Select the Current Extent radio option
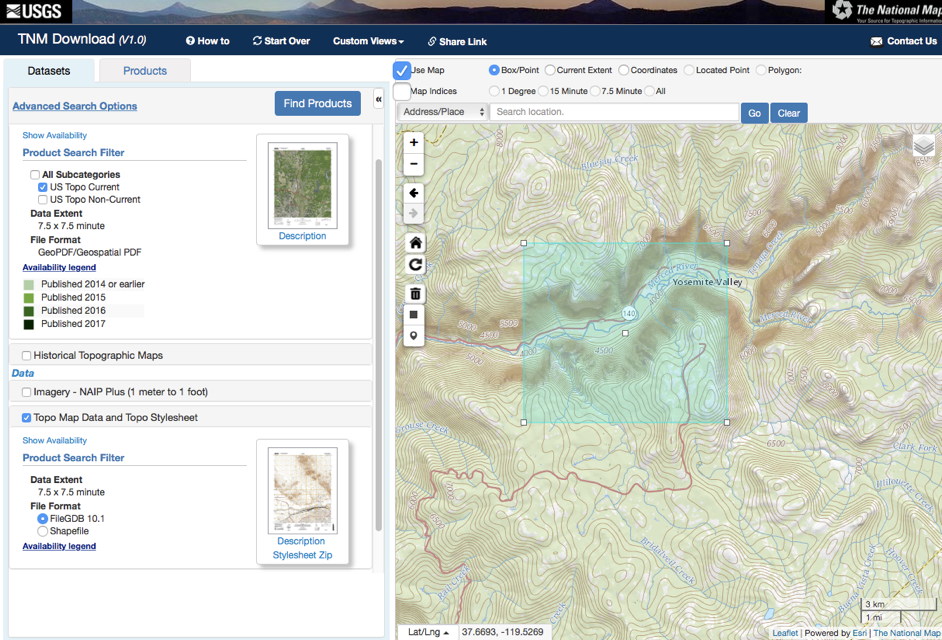 [550, 70]
